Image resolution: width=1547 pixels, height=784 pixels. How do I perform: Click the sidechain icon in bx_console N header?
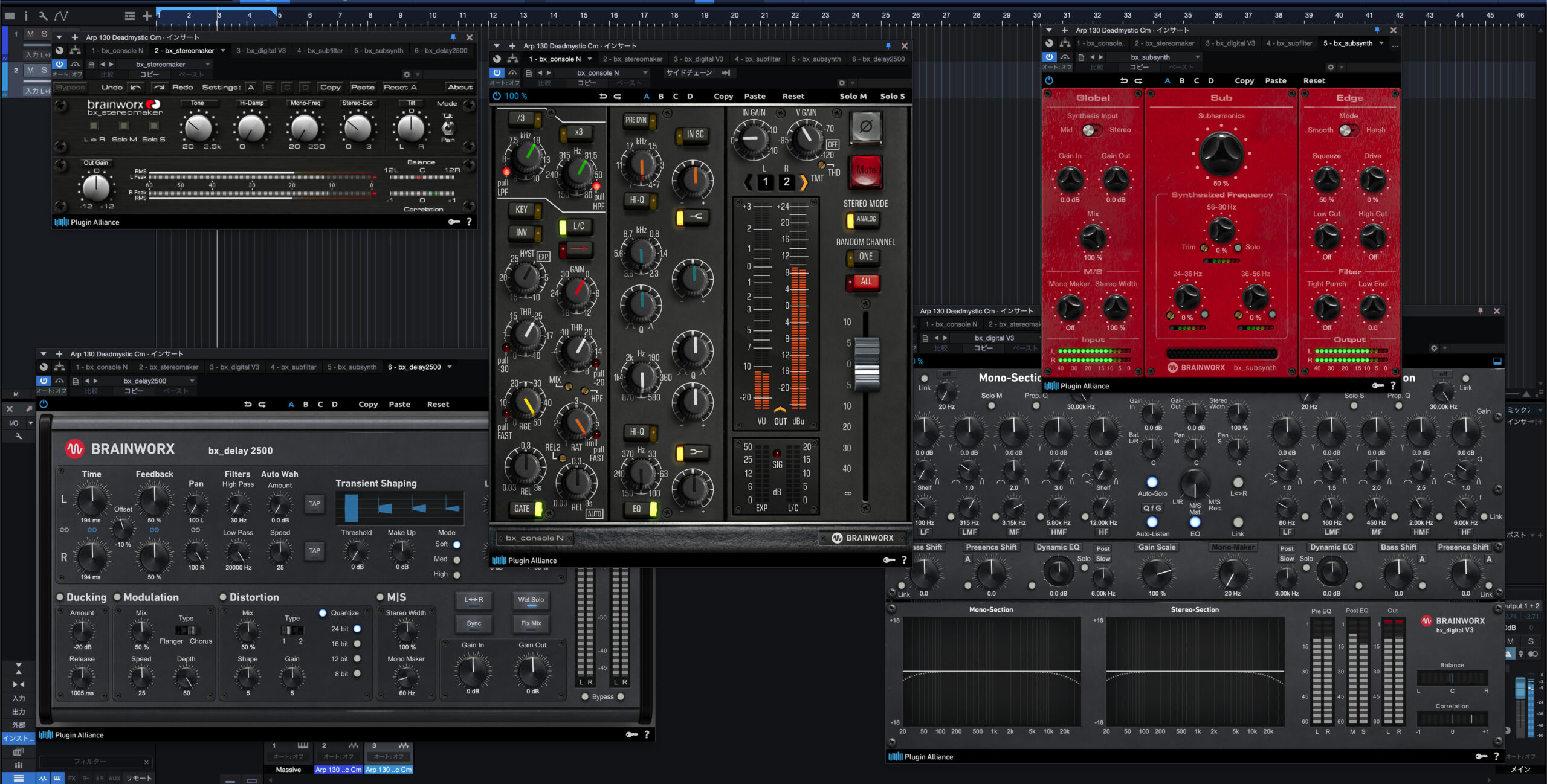(726, 72)
